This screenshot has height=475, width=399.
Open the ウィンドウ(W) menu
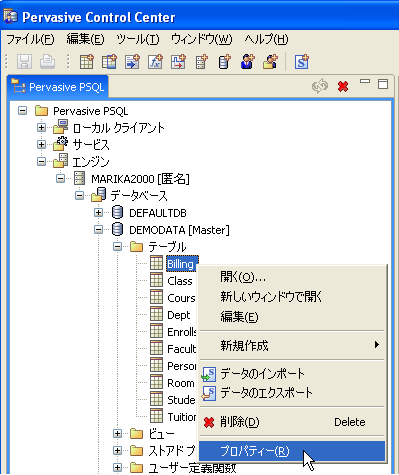(x=201, y=39)
